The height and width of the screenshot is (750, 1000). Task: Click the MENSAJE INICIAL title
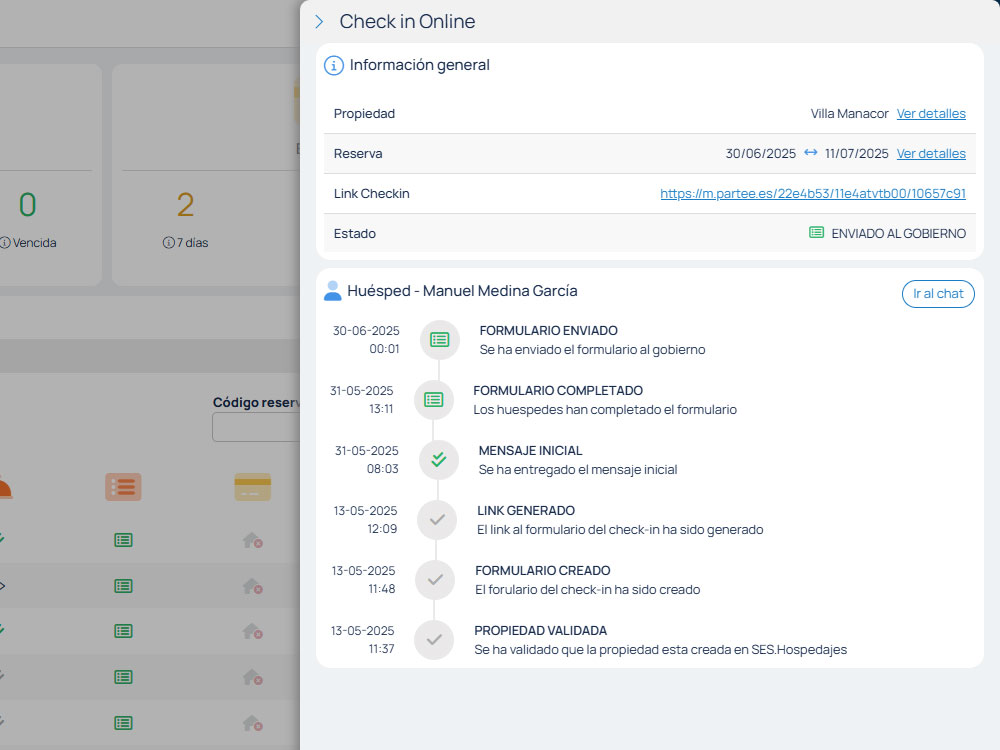click(531, 450)
